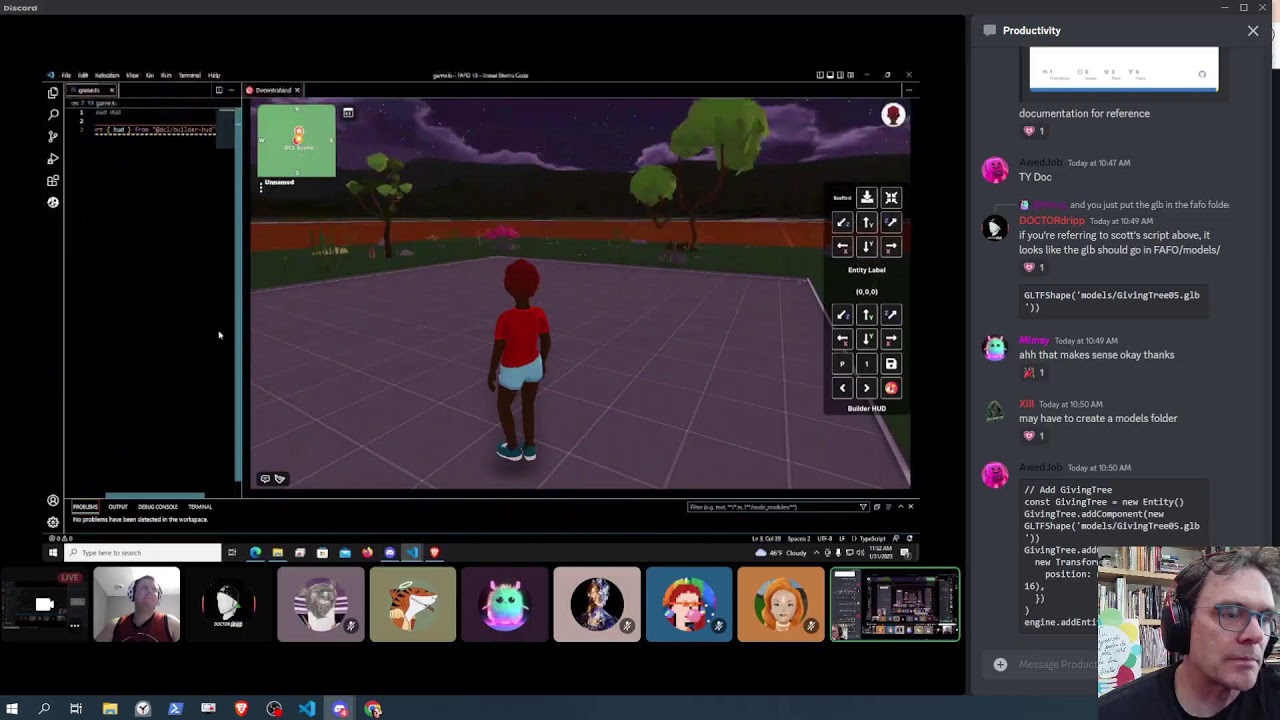The height and width of the screenshot is (720, 1280).
Task: Open three-dot menu beside Unnamed label
Action: click(x=261, y=187)
